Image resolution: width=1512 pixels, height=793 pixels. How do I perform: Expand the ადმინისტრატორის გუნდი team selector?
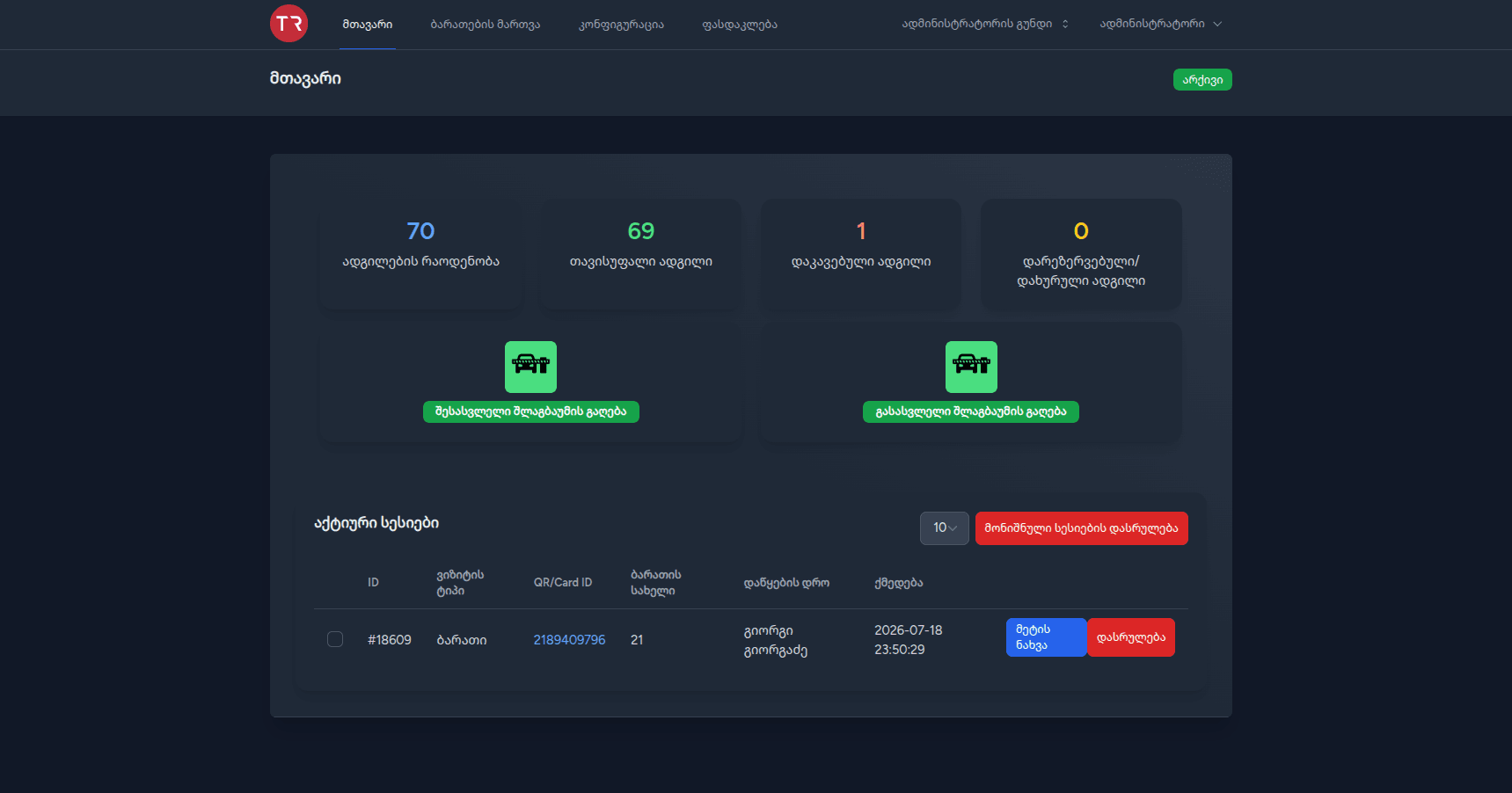[985, 24]
